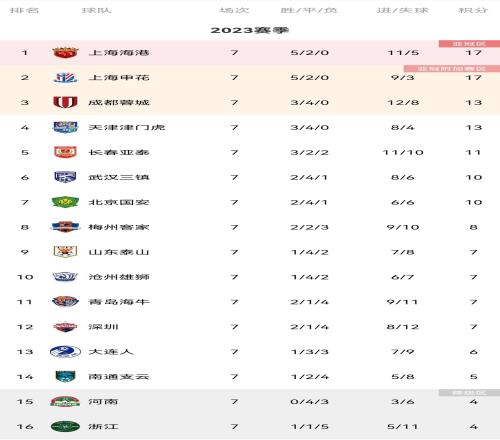Click the 山东泰山 team logo
Screen dimensions: 500x440
65,252
